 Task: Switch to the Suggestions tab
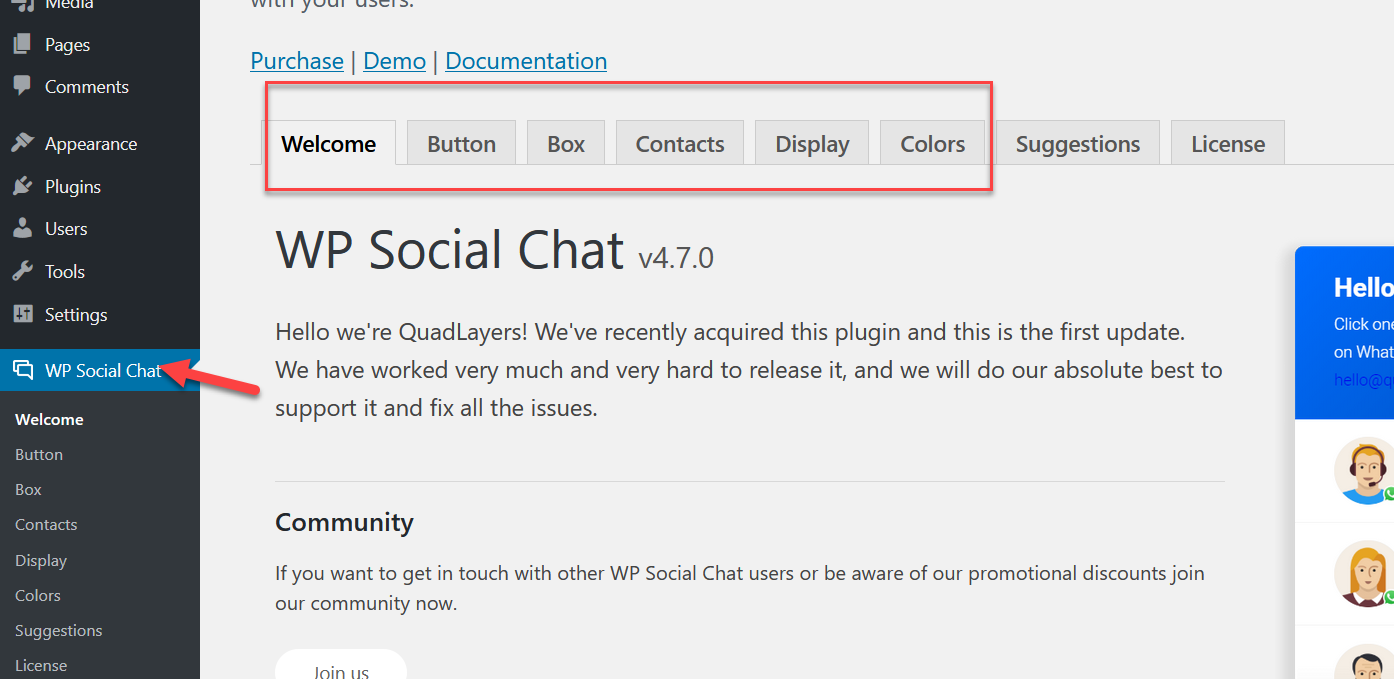point(1078,143)
